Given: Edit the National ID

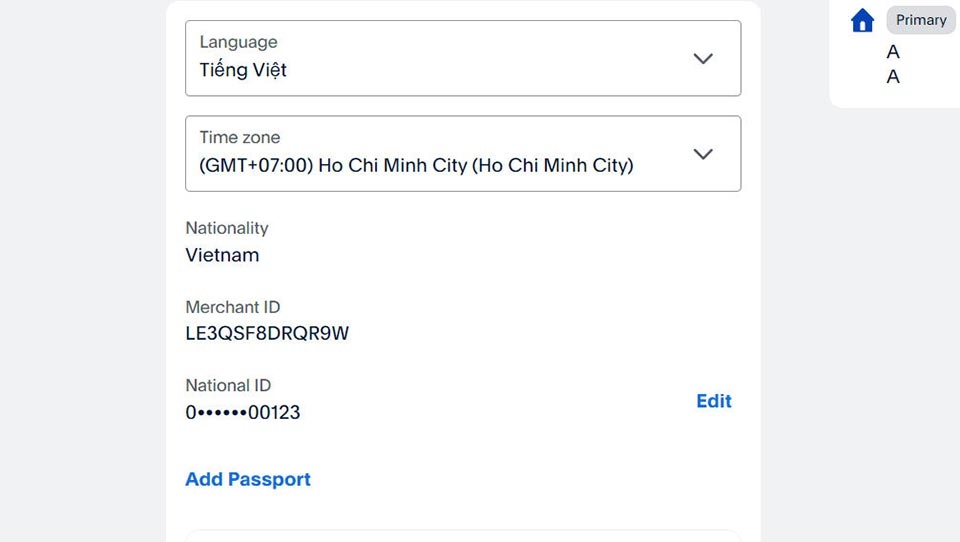Looking at the screenshot, I should tap(713, 401).
